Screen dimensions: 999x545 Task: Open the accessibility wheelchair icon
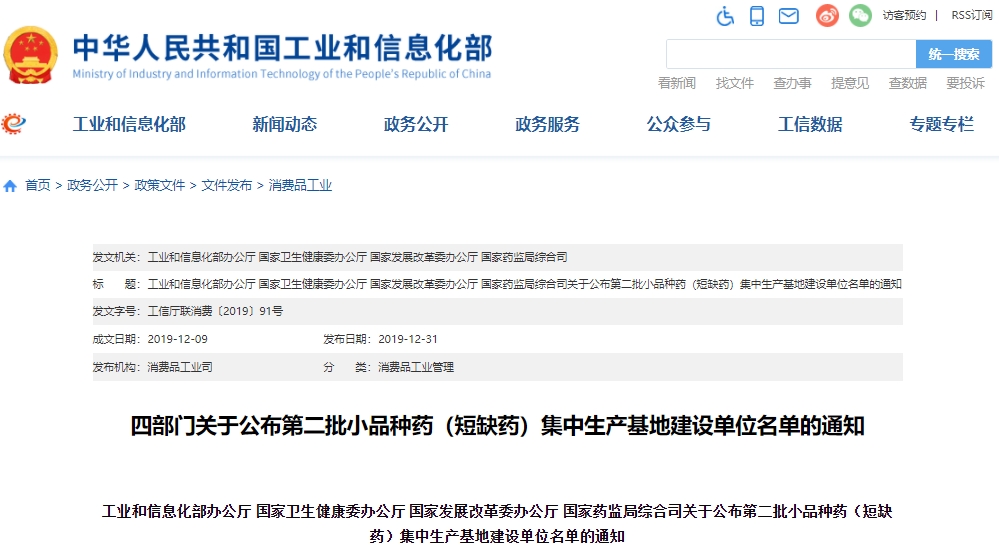(x=724, y=15)
